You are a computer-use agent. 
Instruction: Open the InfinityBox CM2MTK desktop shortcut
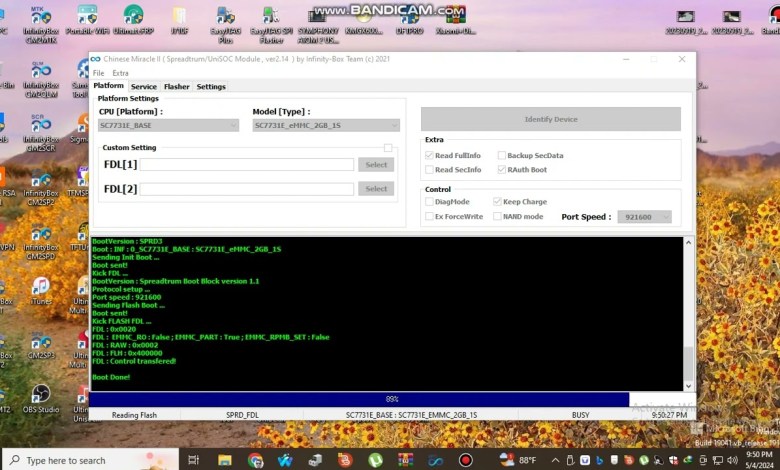pos(41,24)
